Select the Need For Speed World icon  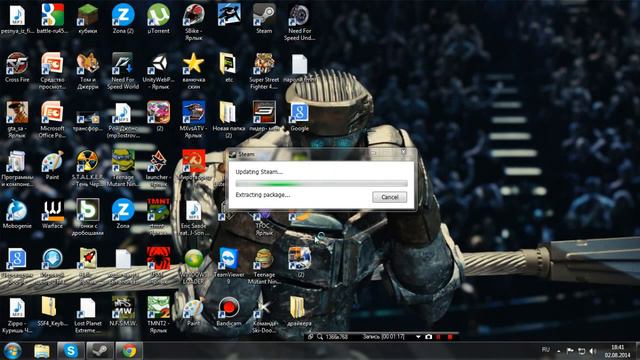coord(123,71)
